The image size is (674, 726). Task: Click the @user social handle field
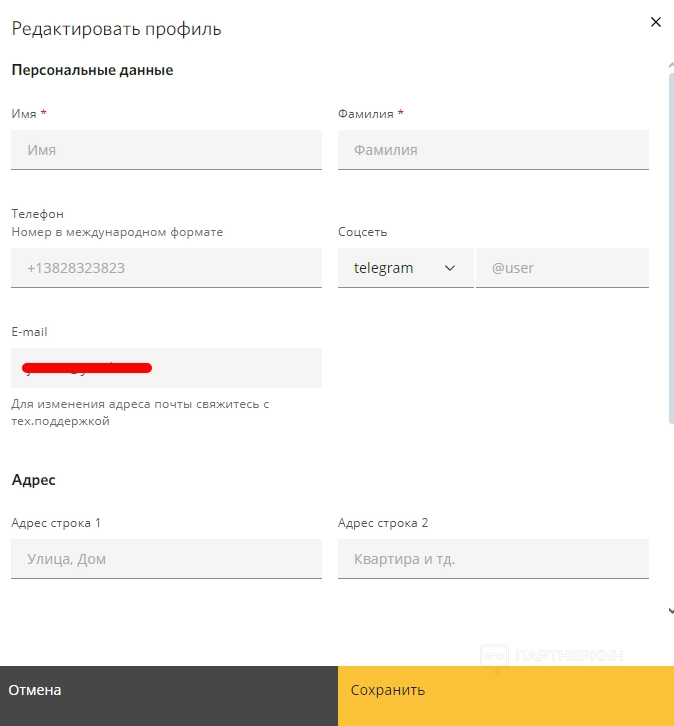pos(562,268)
